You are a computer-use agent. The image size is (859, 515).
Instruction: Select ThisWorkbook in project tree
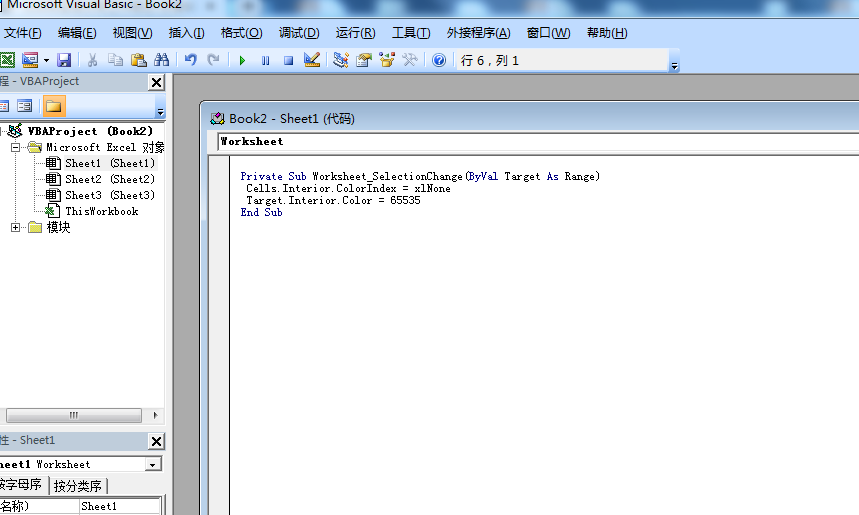(101, 211)
